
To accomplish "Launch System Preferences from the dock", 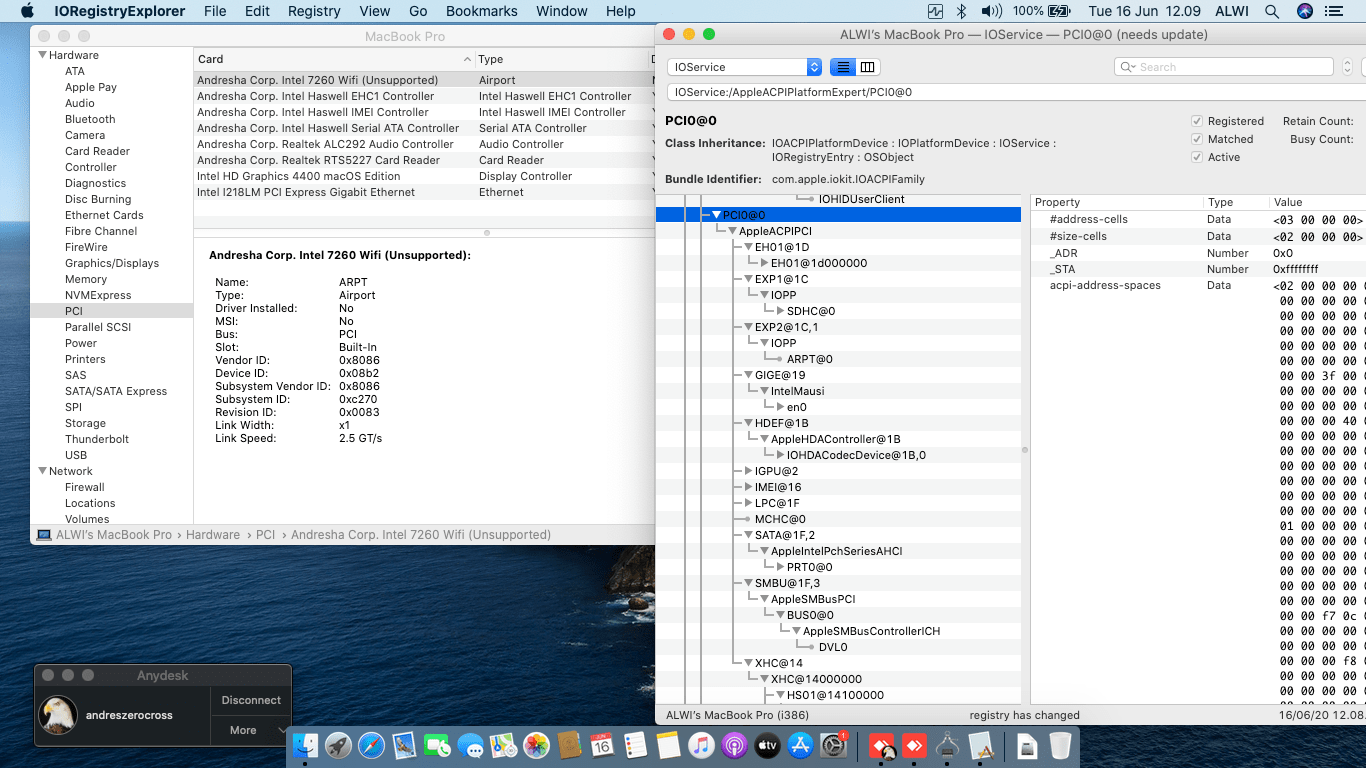I will [x=833, y=745].
